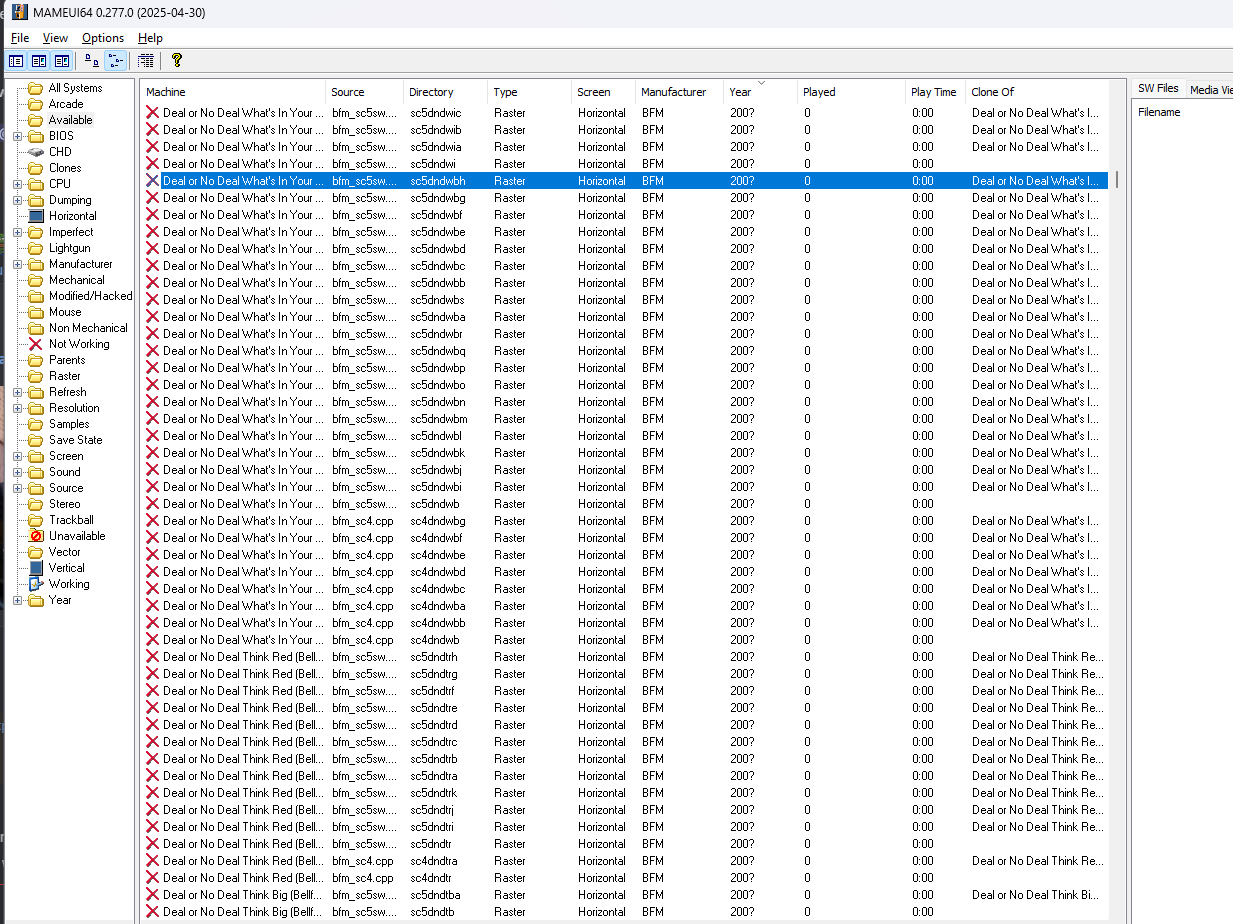
Task: Click the Filename column header in SW Files
Action: point(1159,112)
